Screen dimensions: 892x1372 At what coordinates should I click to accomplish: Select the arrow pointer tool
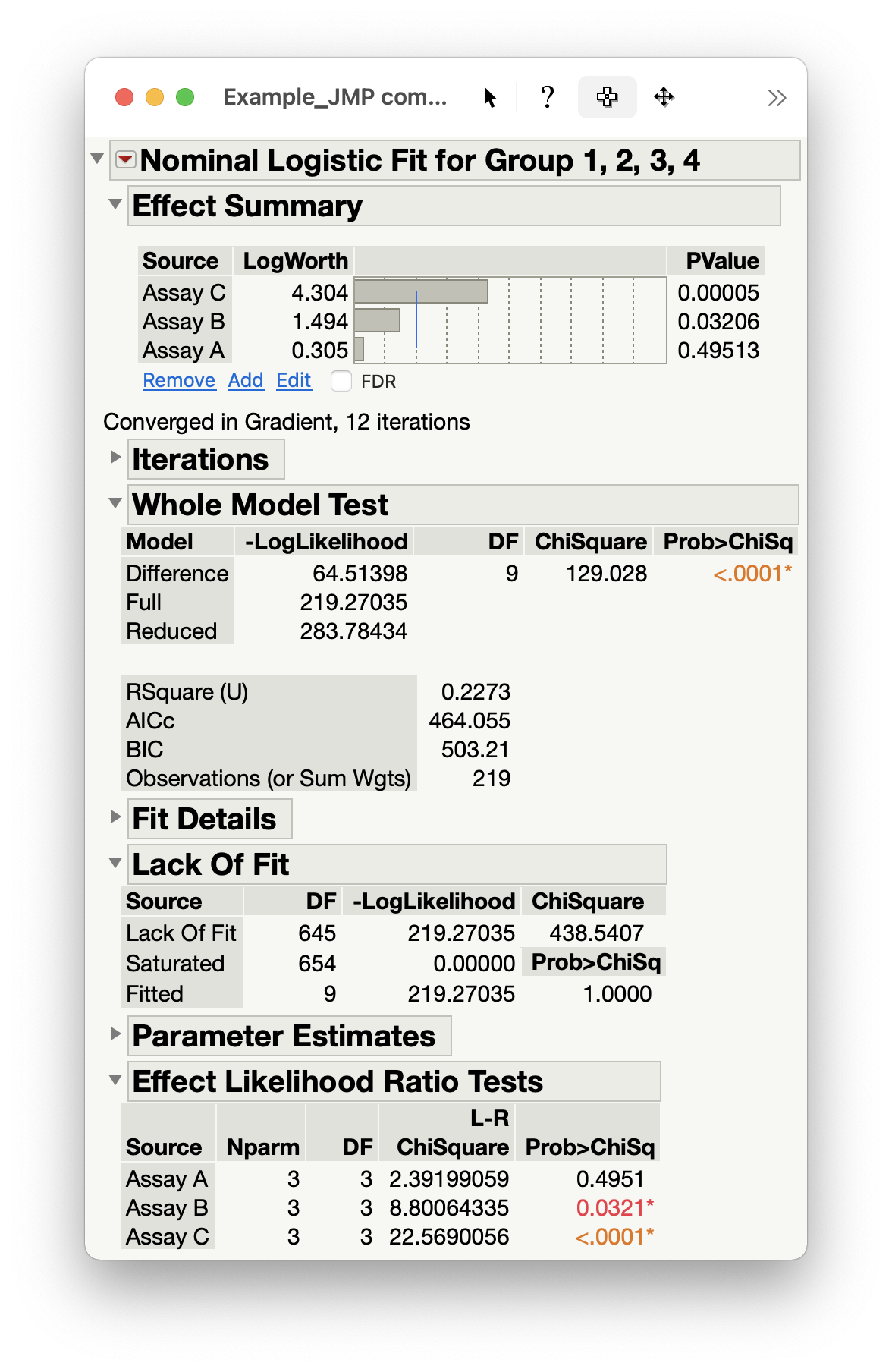pyautogui.click(x=490, y=97)
